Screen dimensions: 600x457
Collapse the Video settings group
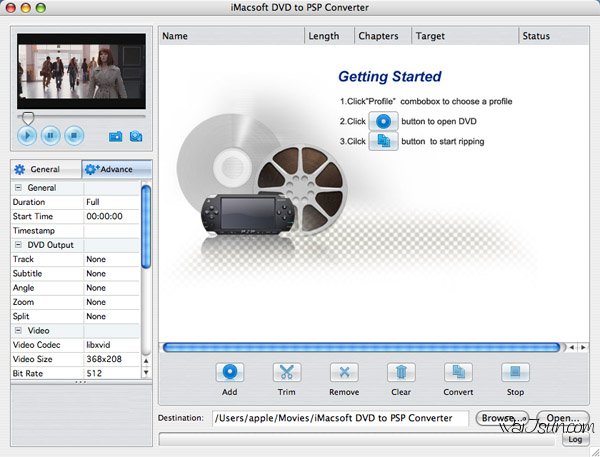pyautogui.click(x=18, y=330)
